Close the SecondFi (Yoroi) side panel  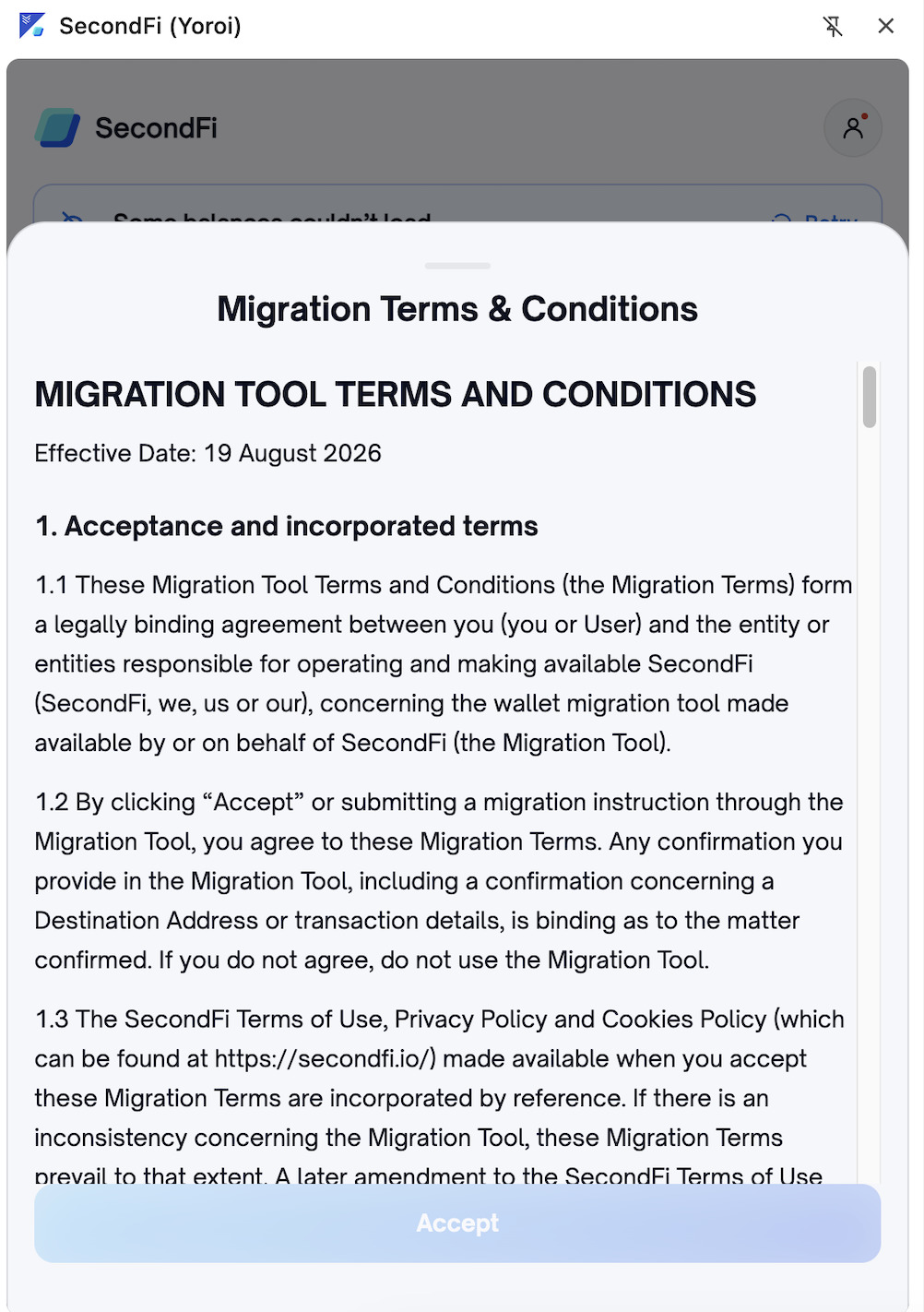coord(886,26)
